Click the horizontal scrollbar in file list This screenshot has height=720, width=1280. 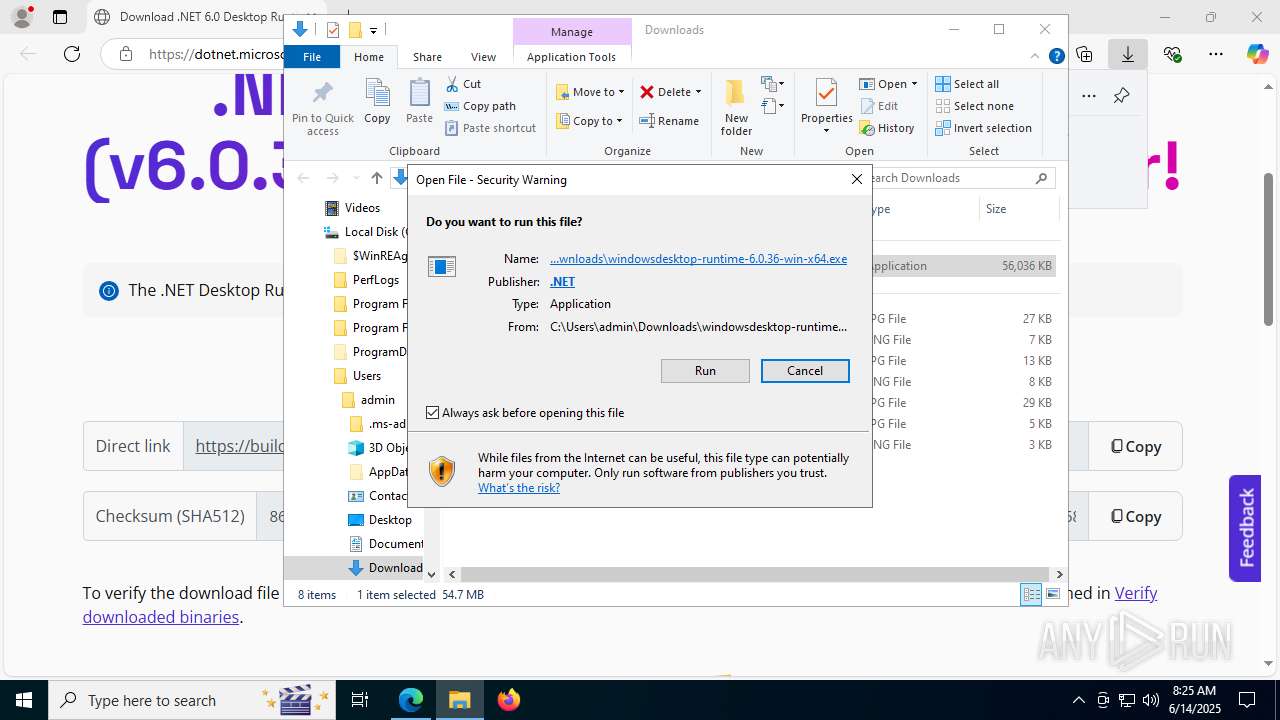(755, 575)
